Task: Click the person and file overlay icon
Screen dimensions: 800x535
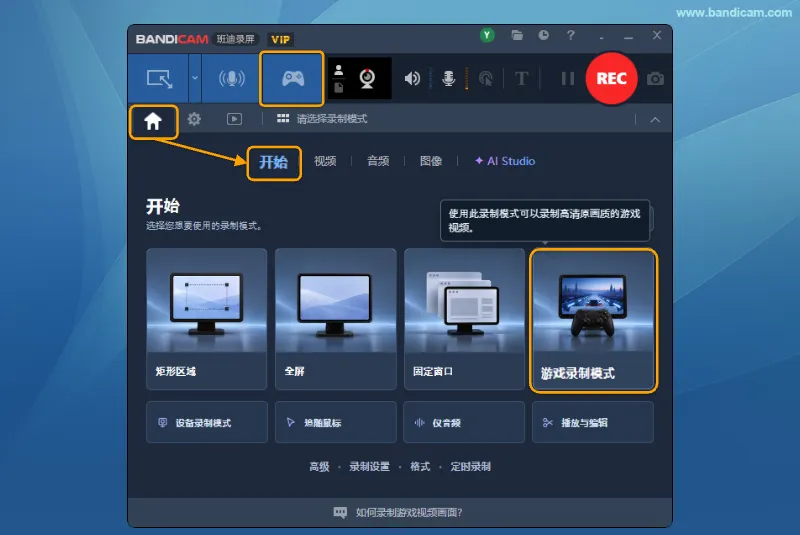Action: pyautogui.click(x=338, y=79)
